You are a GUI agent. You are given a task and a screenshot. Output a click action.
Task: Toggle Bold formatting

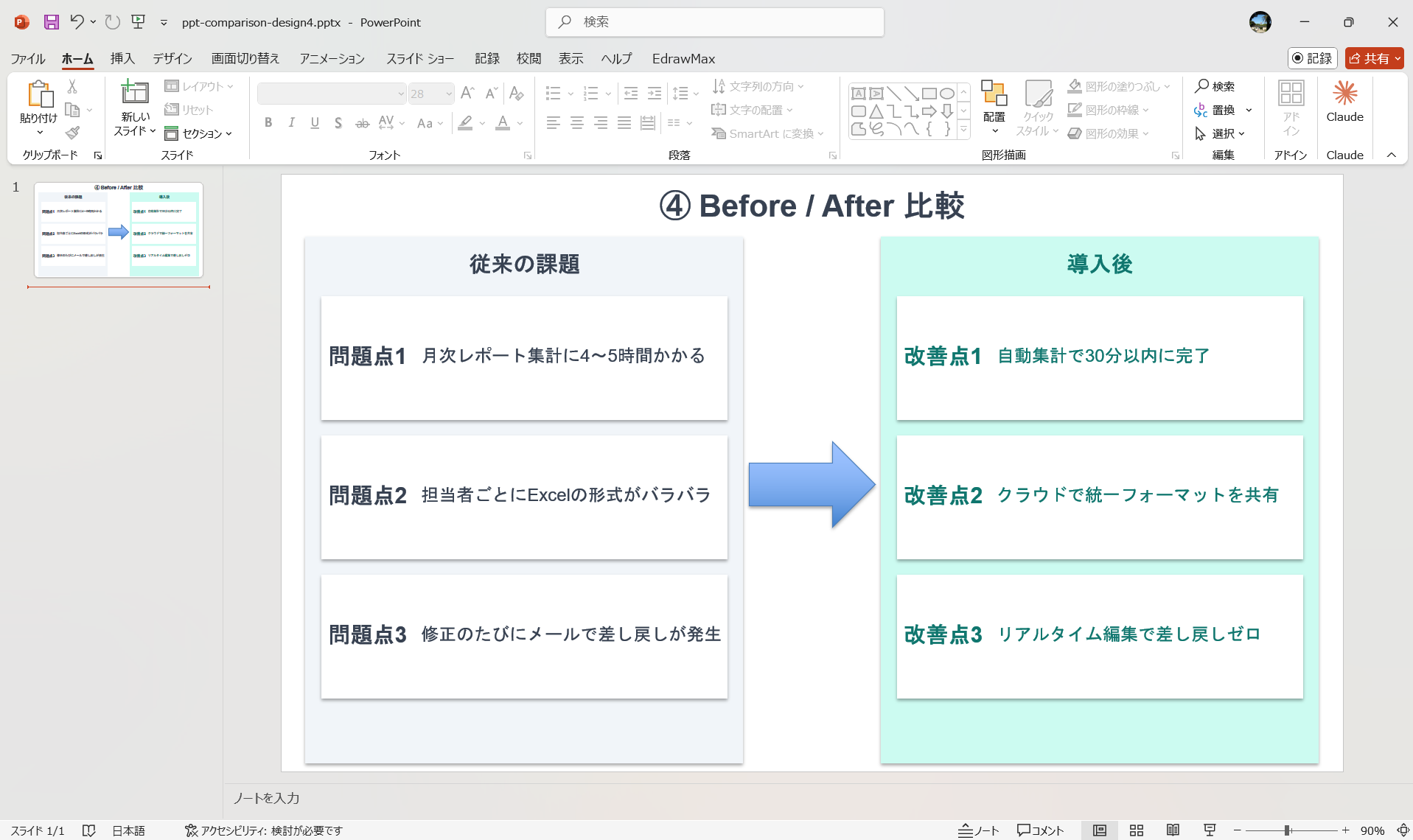point(268,123)
